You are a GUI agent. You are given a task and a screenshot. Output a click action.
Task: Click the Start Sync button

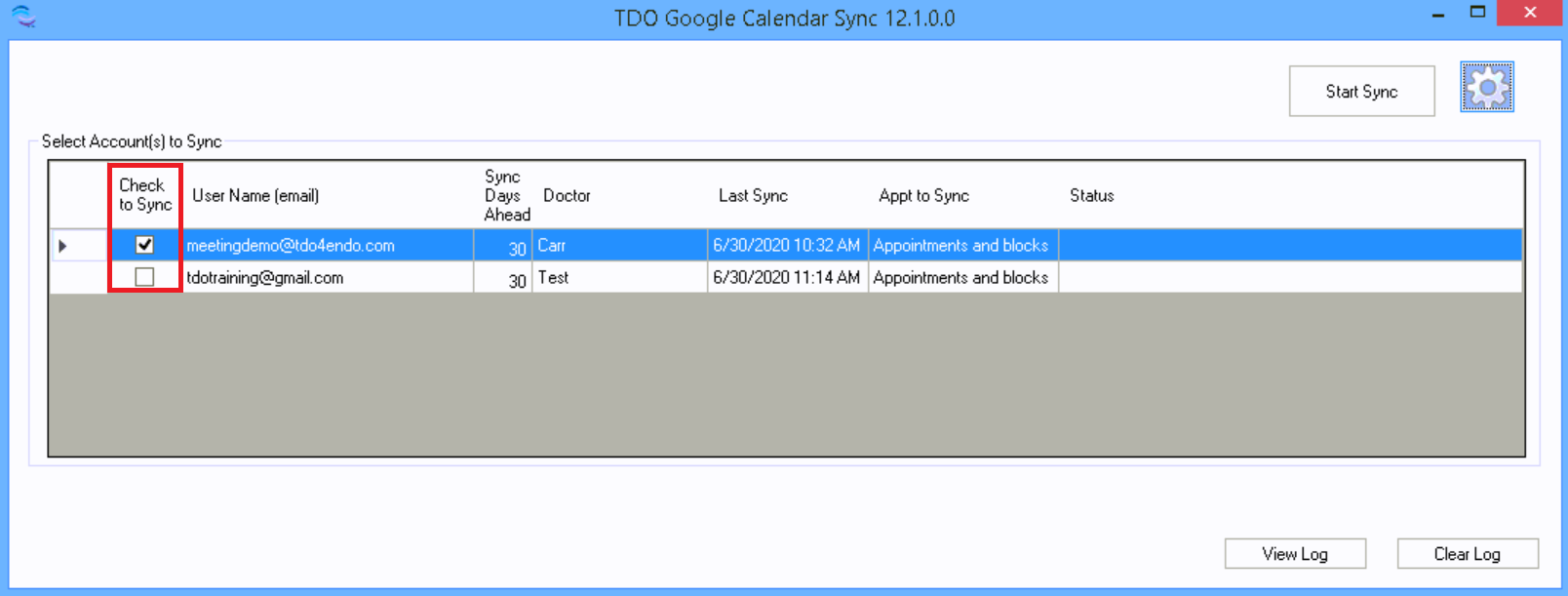click(1361, 92)
